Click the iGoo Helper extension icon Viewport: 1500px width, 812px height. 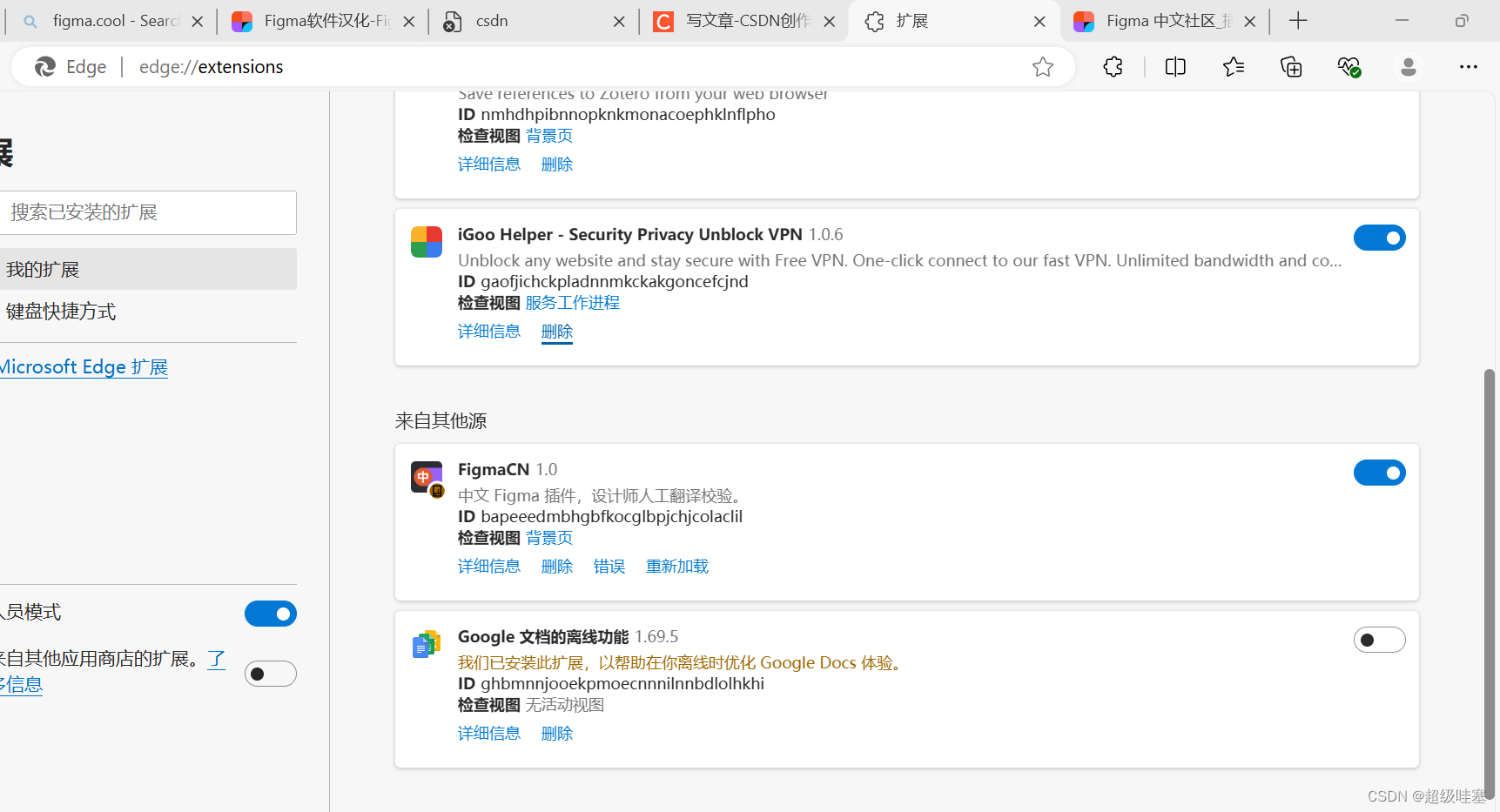point(427,242)
